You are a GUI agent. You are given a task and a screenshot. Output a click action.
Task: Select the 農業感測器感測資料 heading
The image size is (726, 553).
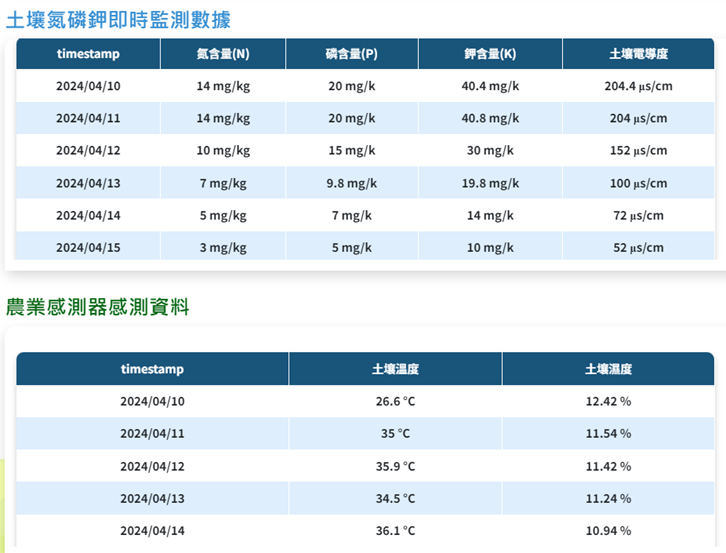pyautogui.click(x=98, y=307)
